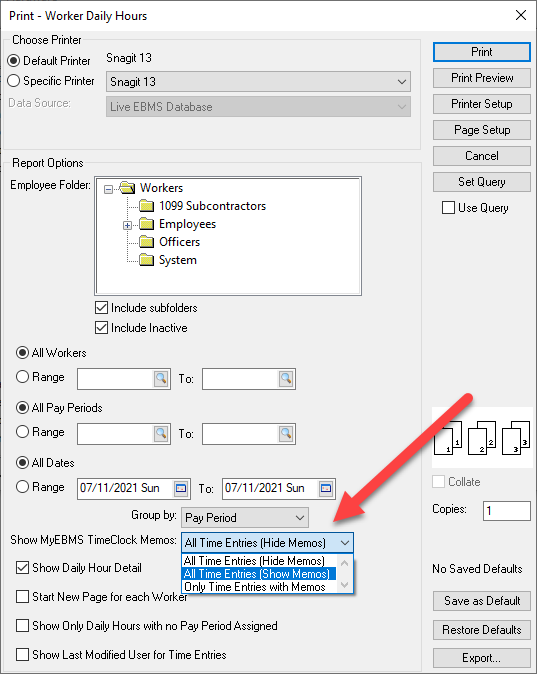Open calendar picker for end date
The width and height of the screenshot is (537, 674).
tap(326, 489)
